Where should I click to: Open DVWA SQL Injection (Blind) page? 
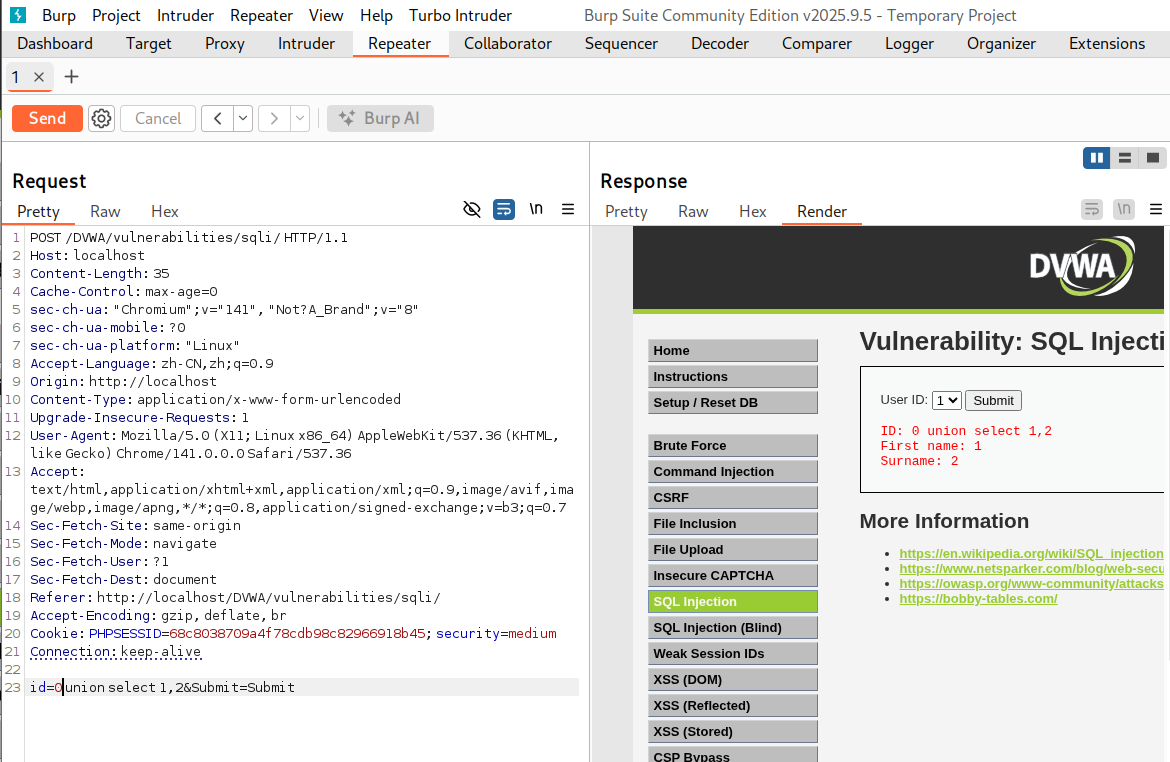click(733, 628)
